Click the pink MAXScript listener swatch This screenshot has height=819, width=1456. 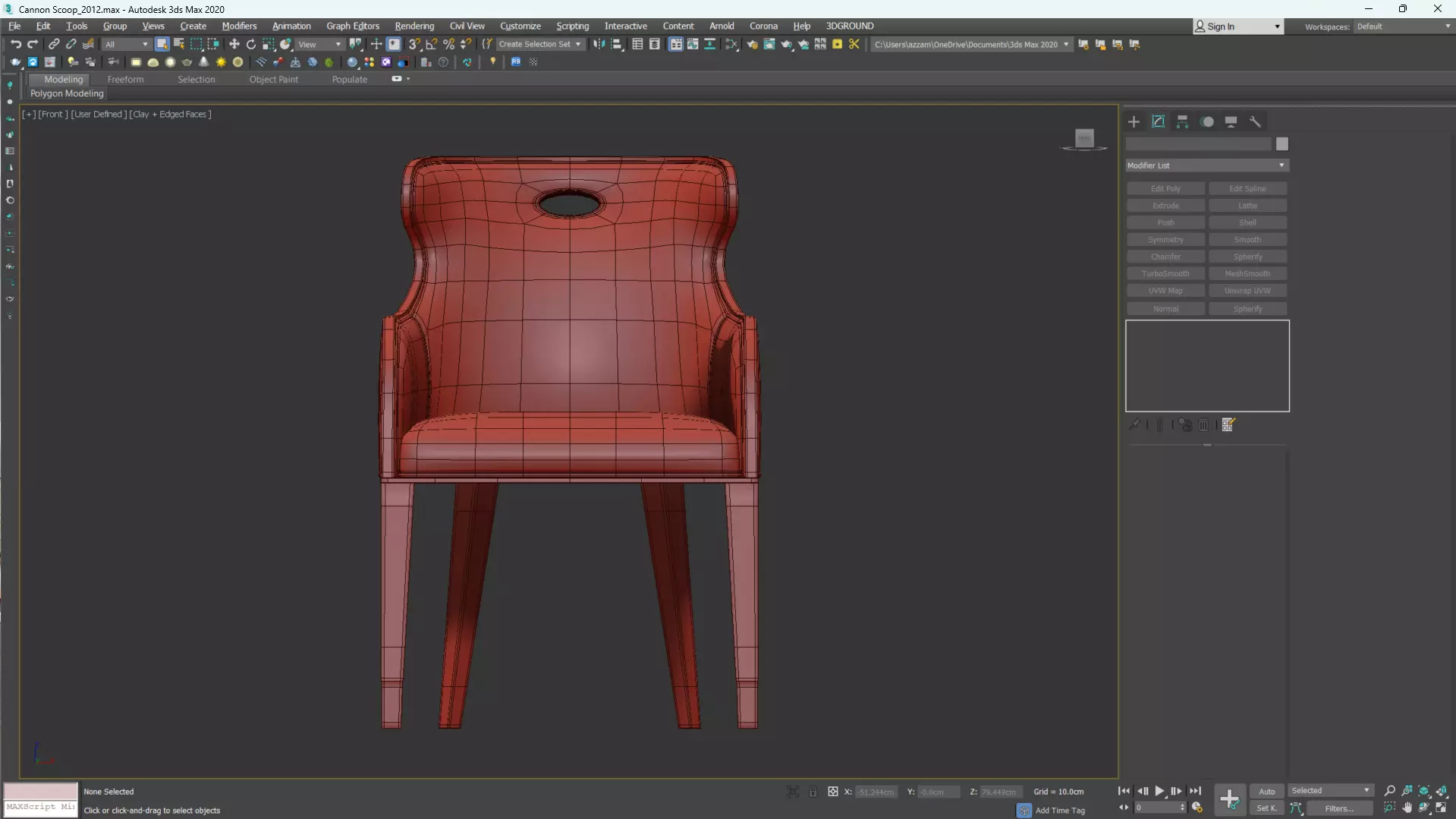pyautogui.click(x=41, y=791)
